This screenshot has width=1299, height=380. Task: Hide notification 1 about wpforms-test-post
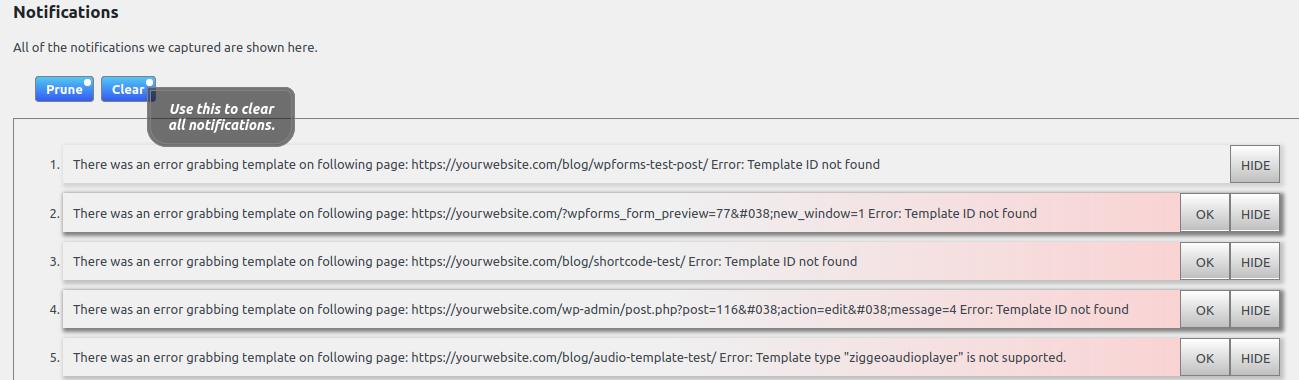(1255, 164)
